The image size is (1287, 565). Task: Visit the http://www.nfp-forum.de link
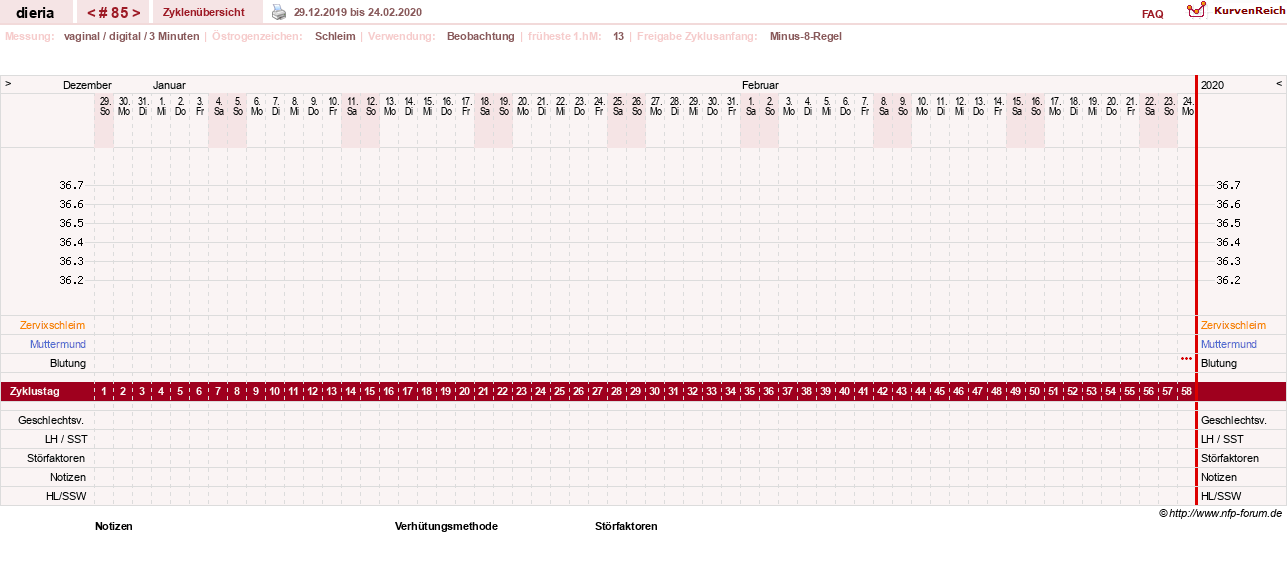pyautogui.click(x=1225, y=513)
